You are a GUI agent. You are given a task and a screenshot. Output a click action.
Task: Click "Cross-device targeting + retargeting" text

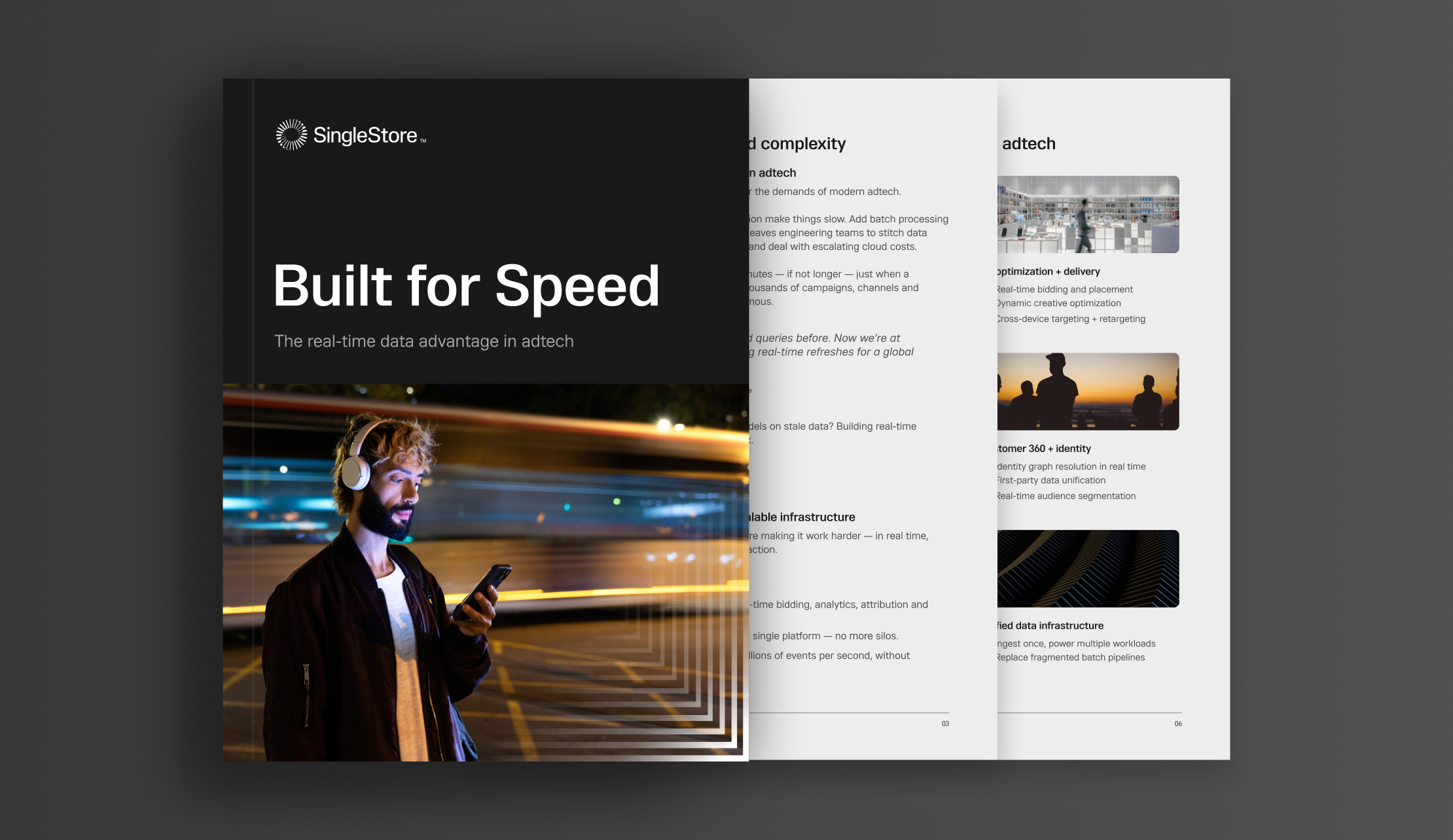1070,319
